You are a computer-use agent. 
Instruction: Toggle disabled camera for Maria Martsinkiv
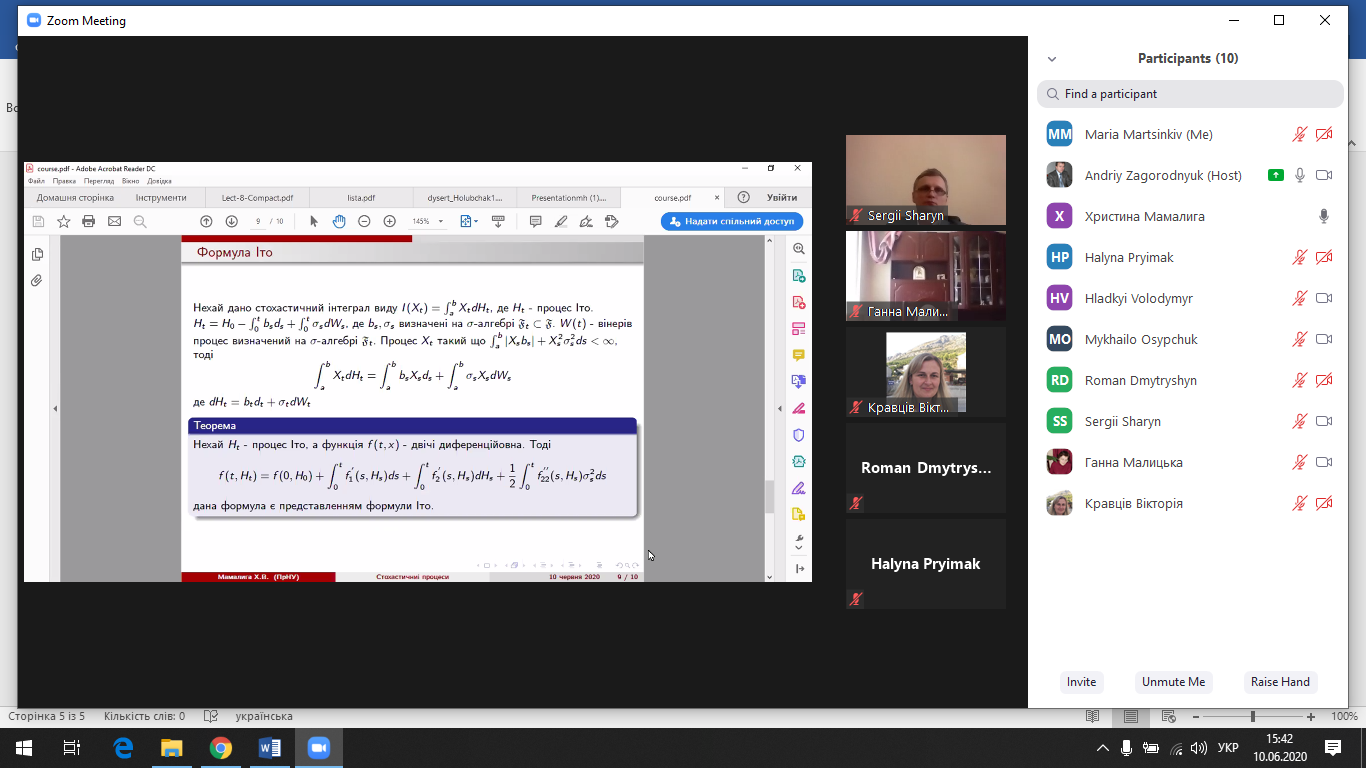point(1324,134)
